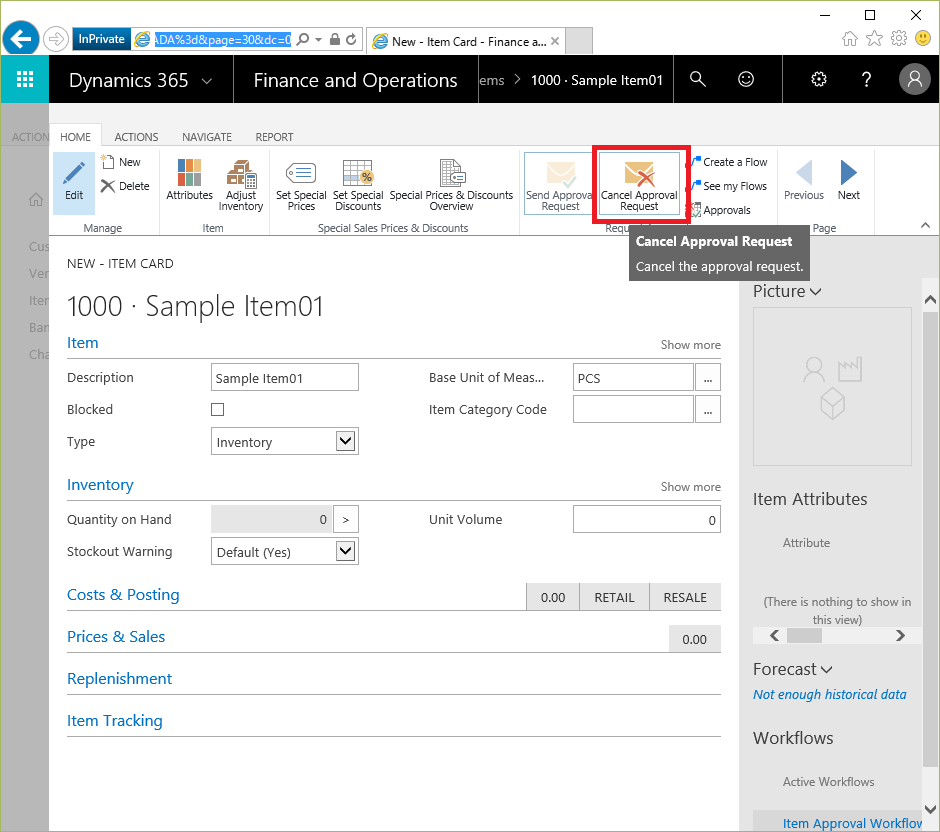Click the Edit pencil ribbon button
This screenshot has width=940, height=832.
tap(74, 183)
